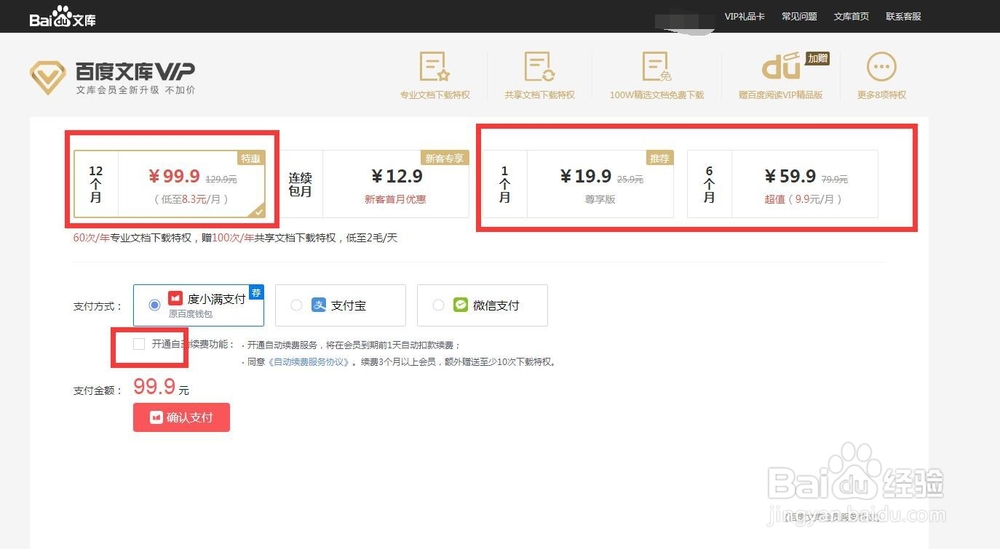Viewport: 1000px width, 549px height.
Task: Click the 新客首月优惠 label
Action: [x=395, y=200]
